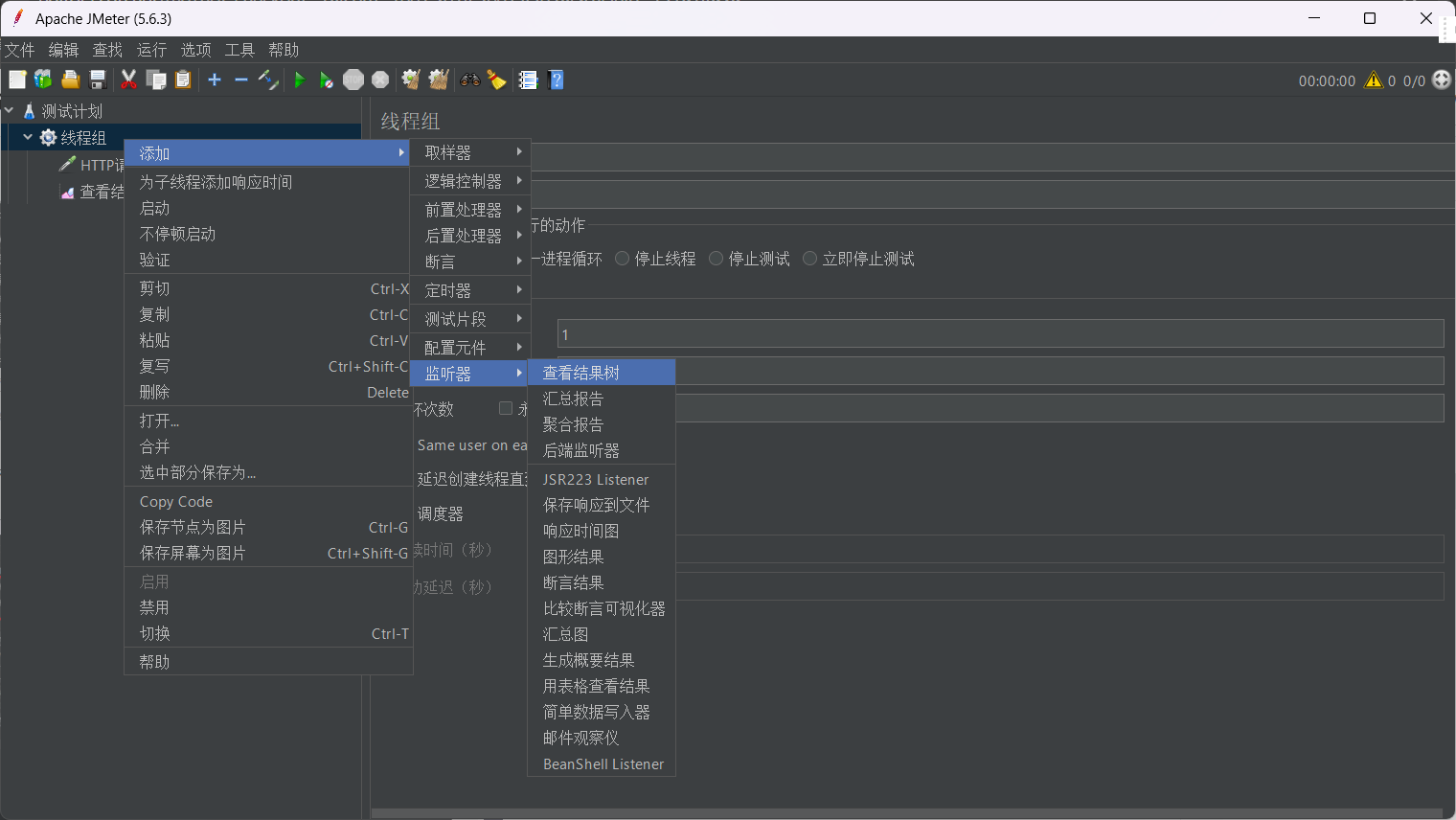Choose 查看结果树 in the listener submenu
The image size is (1456, 820).
pyautogui.click(x=602, y=373)
